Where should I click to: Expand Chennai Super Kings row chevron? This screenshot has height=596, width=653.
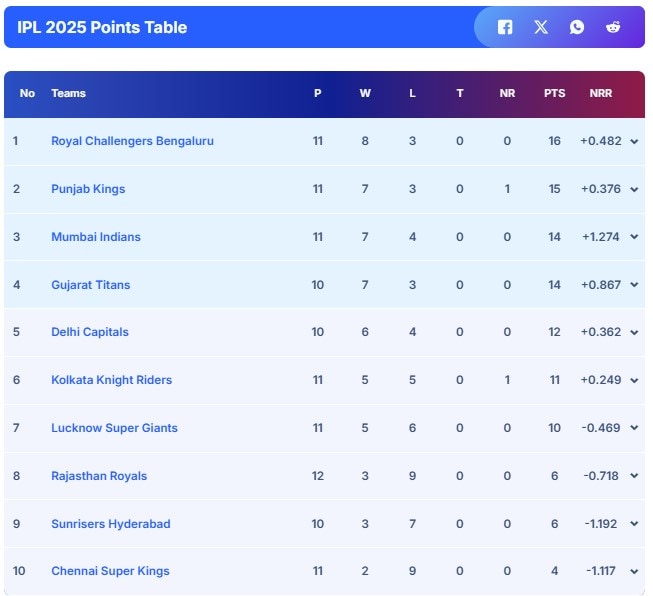coord(634,572)
